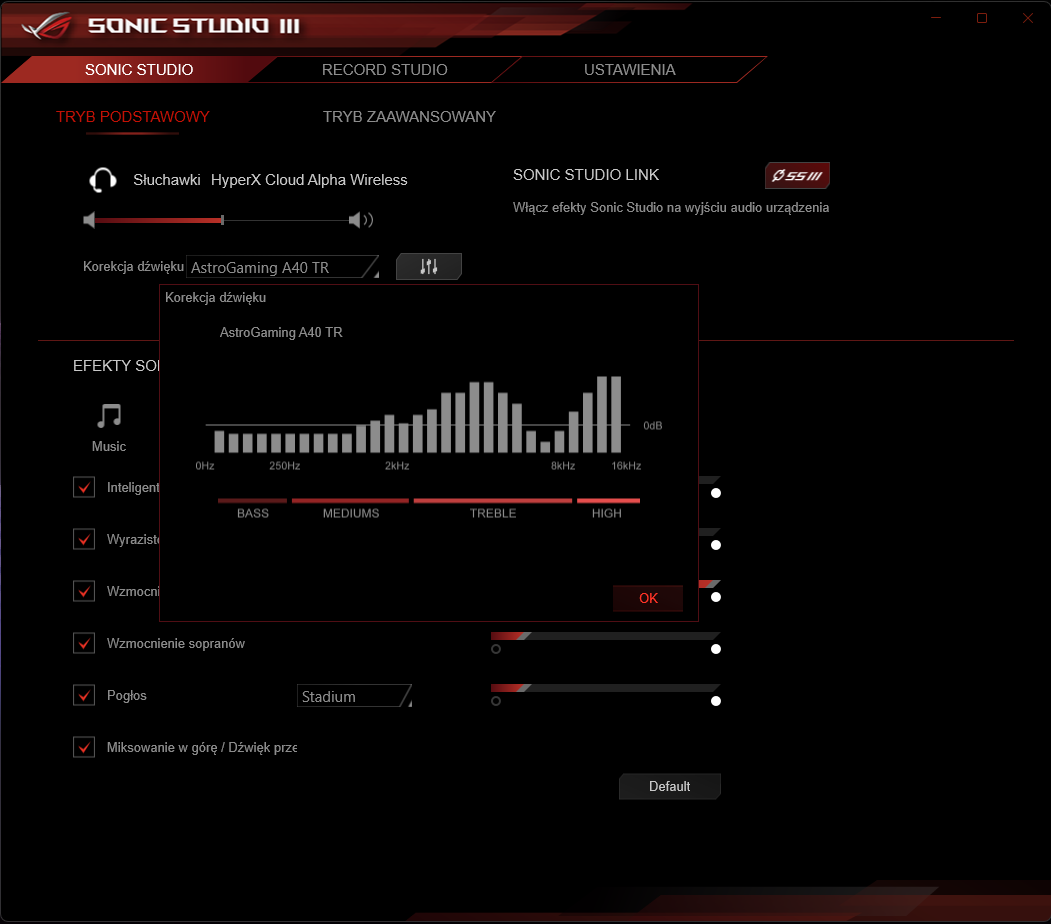
Task: Adjust the Pogłos level slider
Action: click(605, 687)
